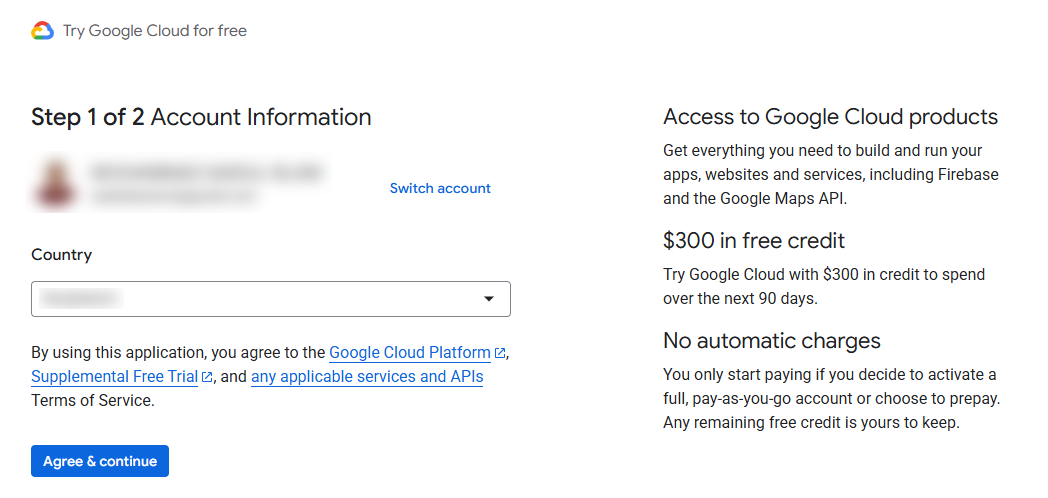Click the '$300 in free credit' heading

click(x=753, y=241)
